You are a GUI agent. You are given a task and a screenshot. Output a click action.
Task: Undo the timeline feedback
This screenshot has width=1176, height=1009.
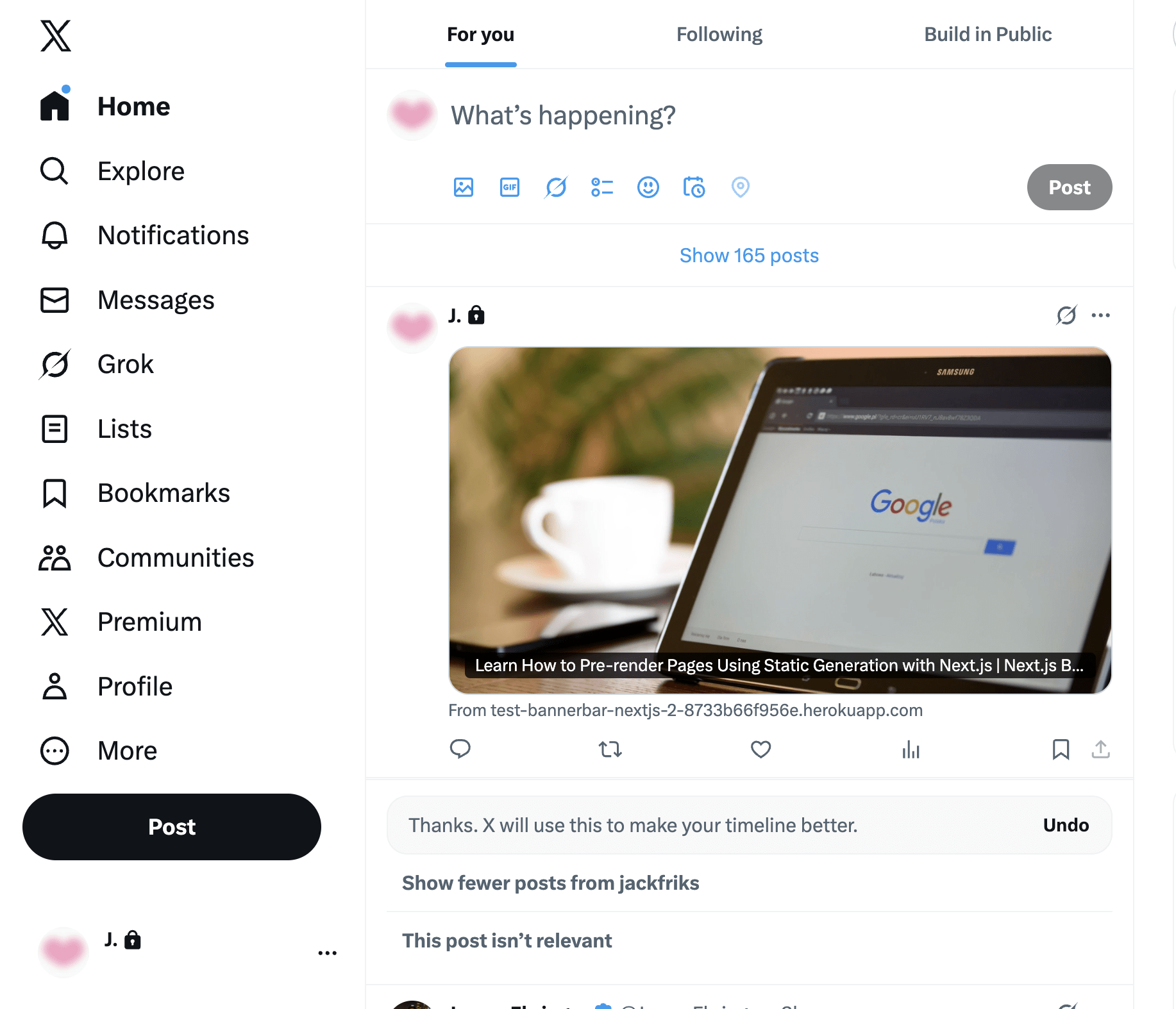pos(1066,825)
